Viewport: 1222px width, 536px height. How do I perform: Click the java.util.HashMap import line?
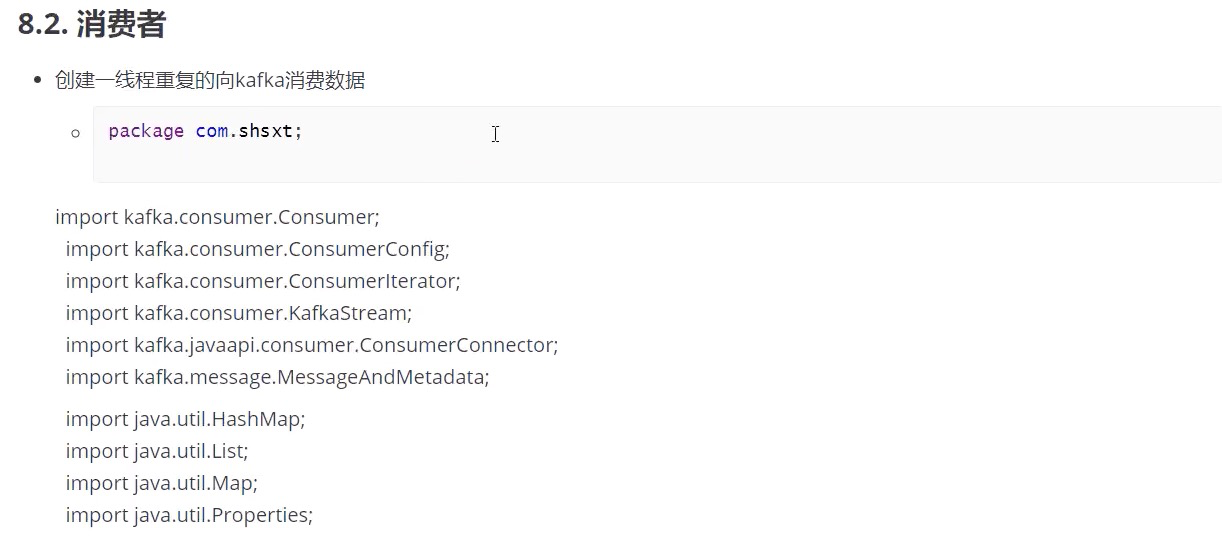(x=185, y=419)
